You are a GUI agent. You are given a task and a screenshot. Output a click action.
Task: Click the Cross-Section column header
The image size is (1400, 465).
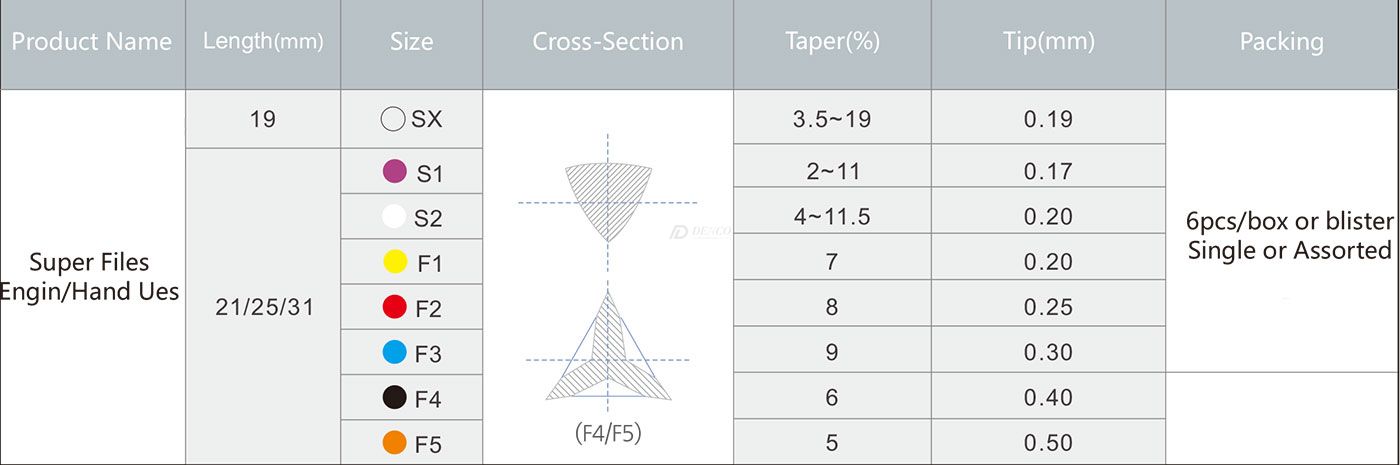(608, 42)
